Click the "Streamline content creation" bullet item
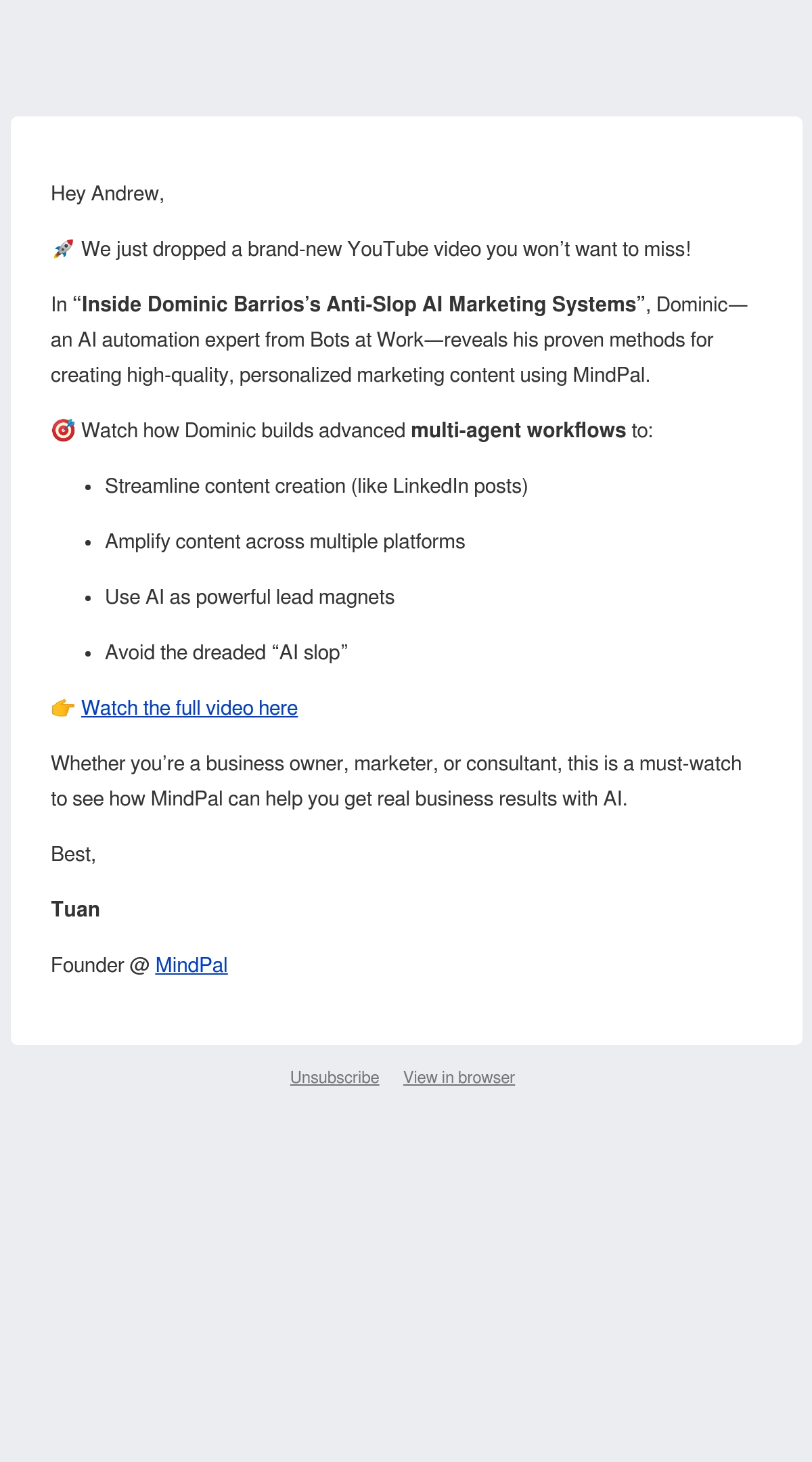The image size is (812, 1462). click(316, 486)
